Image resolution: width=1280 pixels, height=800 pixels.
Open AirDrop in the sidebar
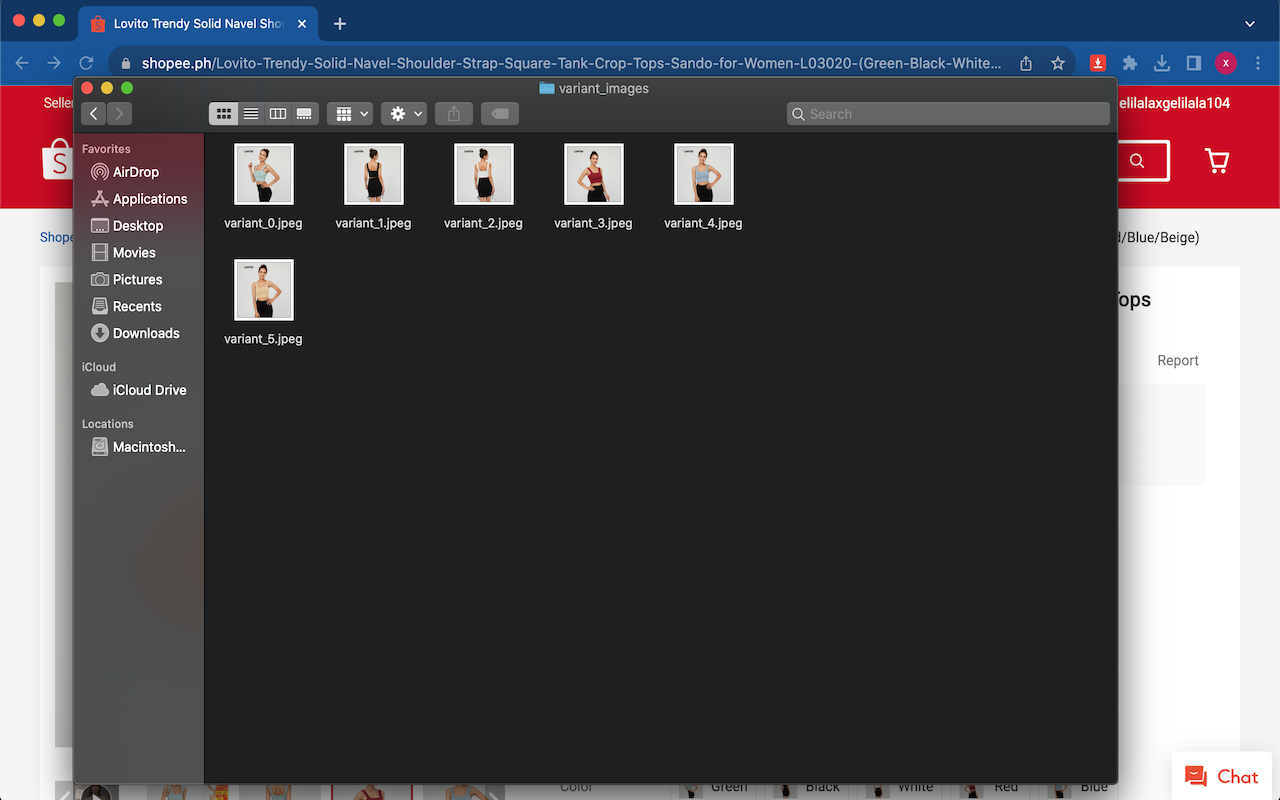pyautogui.click(x=135, y=172)
